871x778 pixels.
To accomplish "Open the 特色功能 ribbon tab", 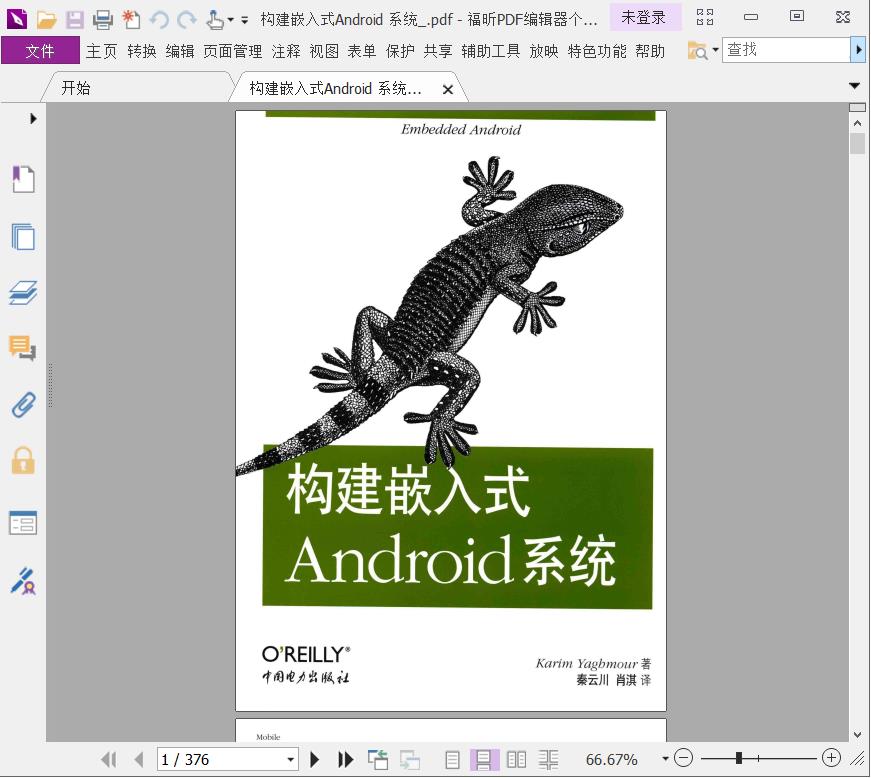I will [597, 51].
